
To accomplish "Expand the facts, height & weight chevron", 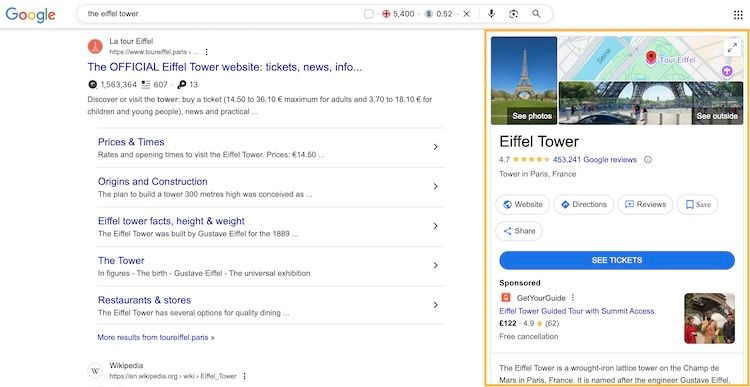I will click(x=435, y=226).
